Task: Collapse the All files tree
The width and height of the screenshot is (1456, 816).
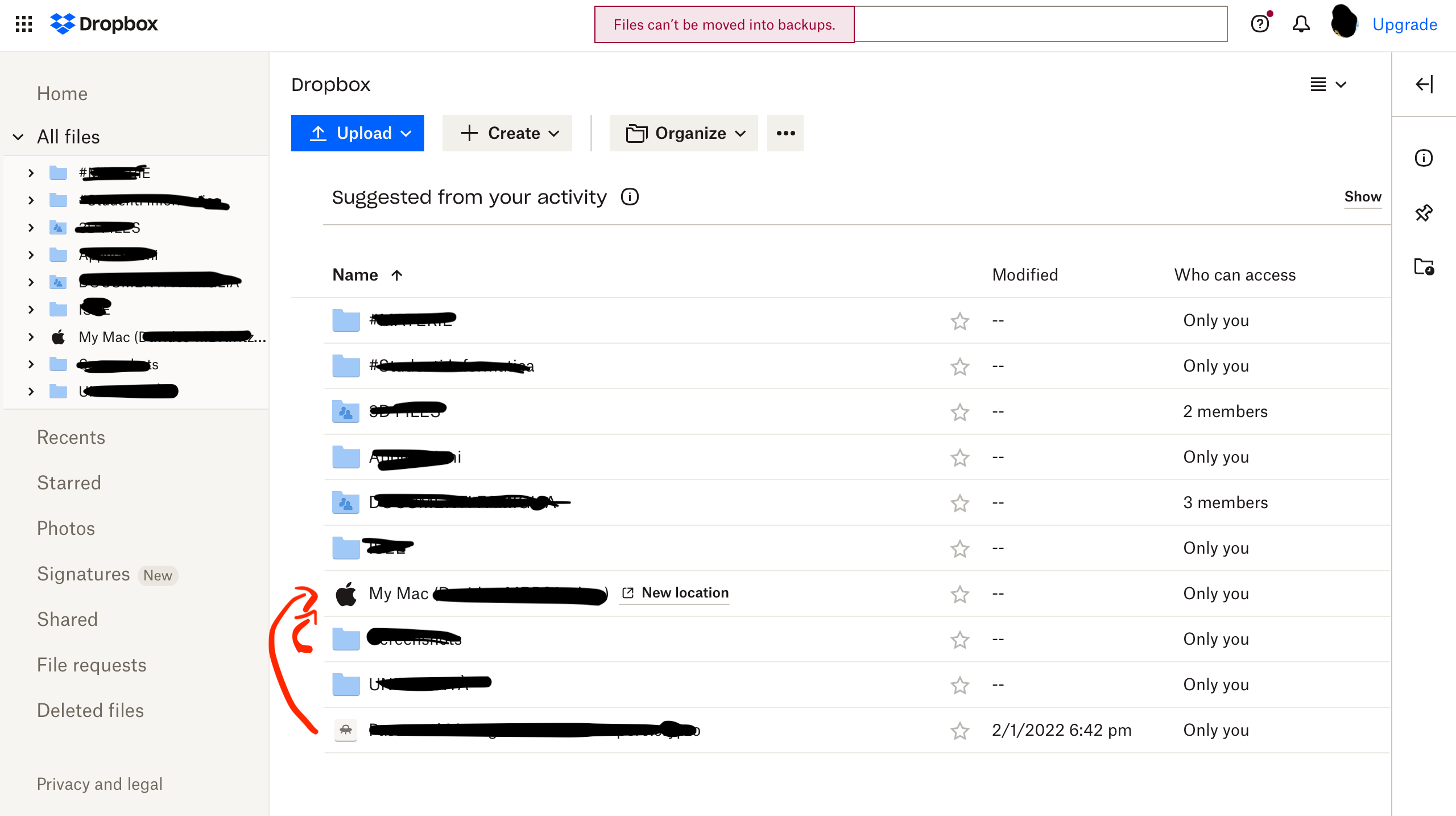Action: pyautogui.click(x=18, y=137)
